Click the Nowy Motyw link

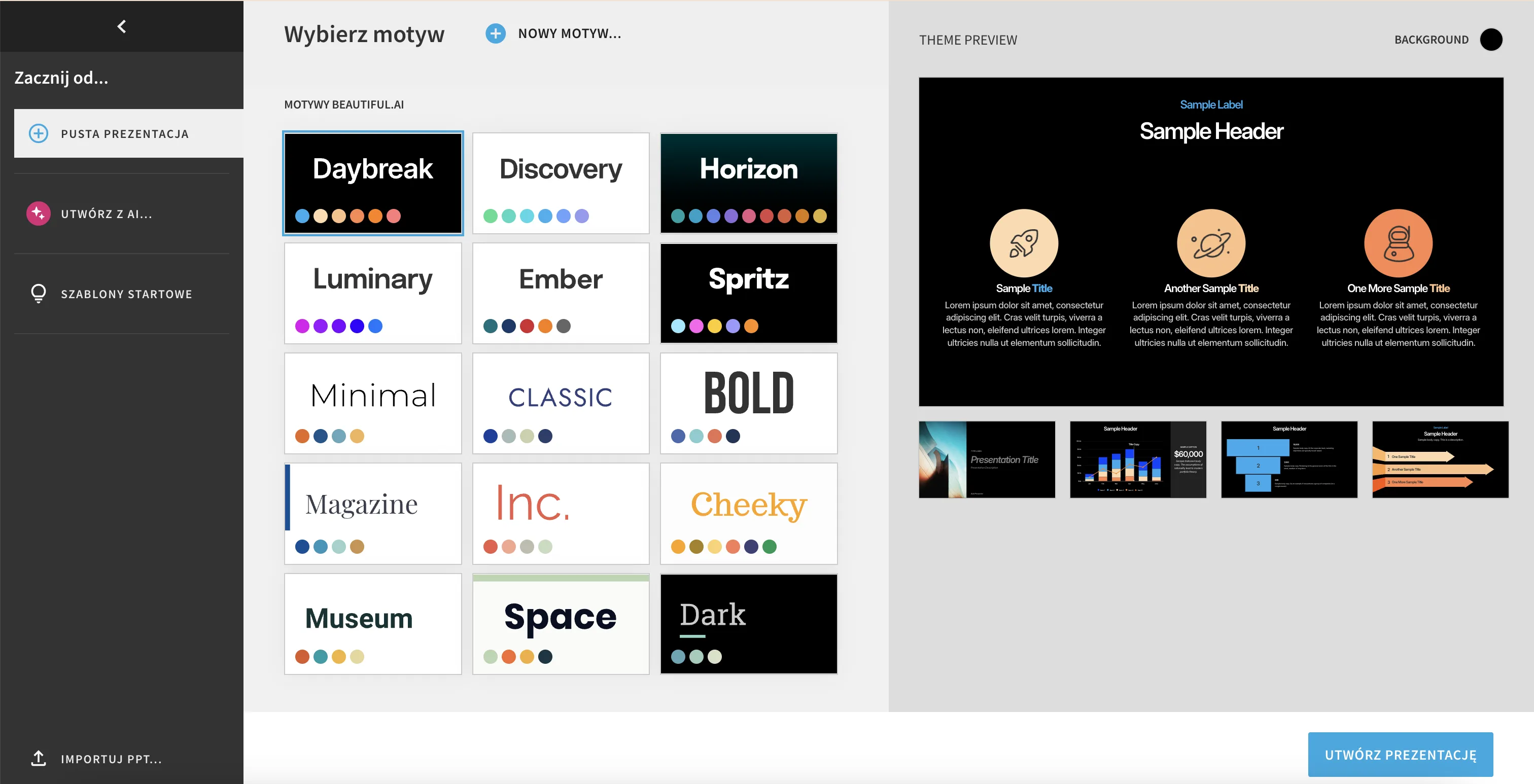click(569, 34)
